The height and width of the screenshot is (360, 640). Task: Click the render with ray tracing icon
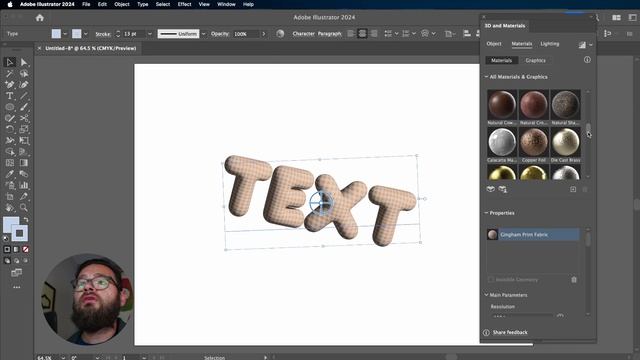click(x=582, y=44)
